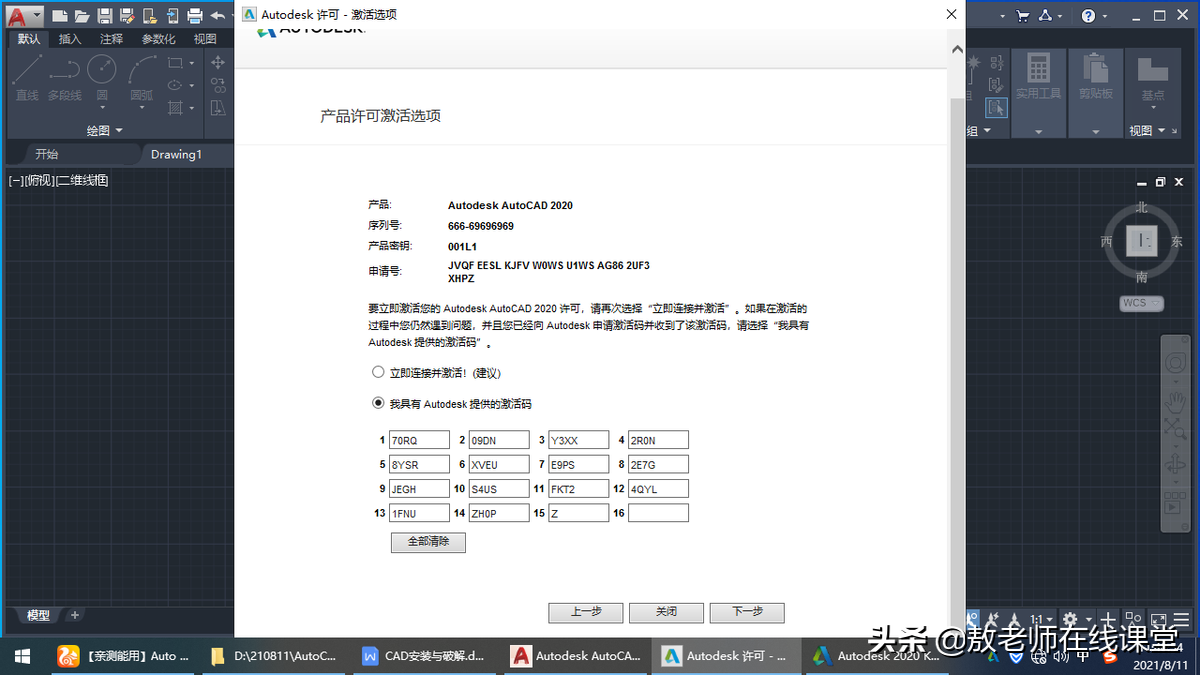Select 我具有 Autodesk 提供的激活码 option
This screenshot has width=1200, height=675.
click(x=378, y=403)
